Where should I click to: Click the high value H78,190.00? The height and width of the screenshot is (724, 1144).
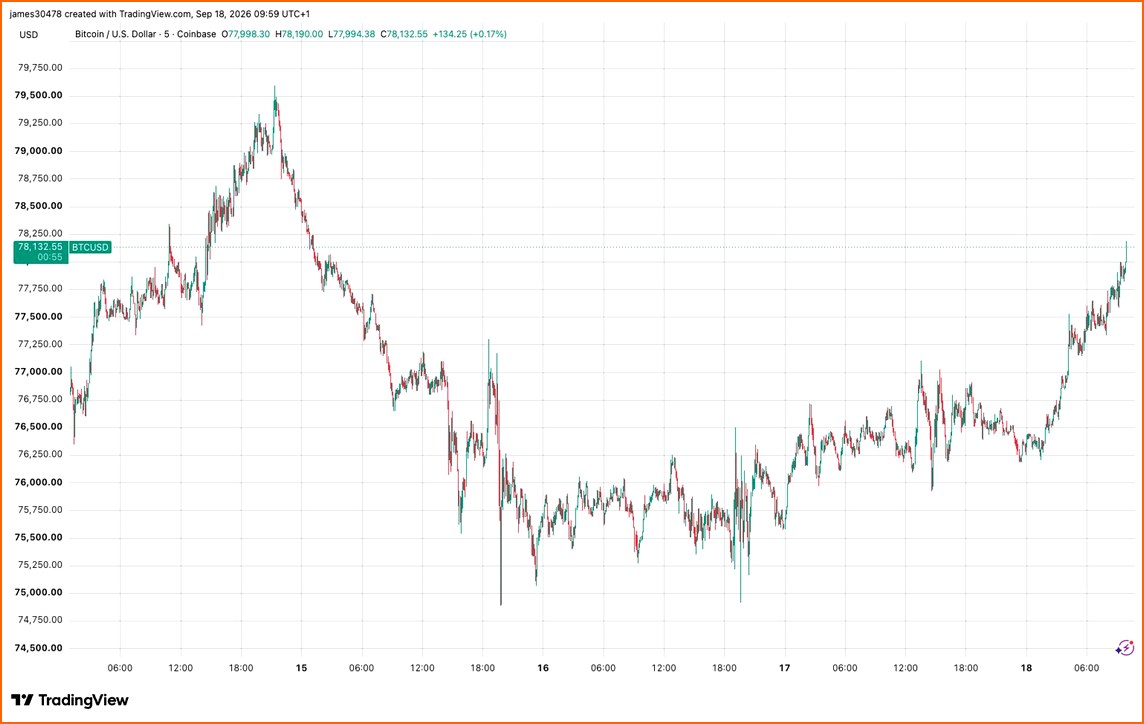(x=299, y=34)
